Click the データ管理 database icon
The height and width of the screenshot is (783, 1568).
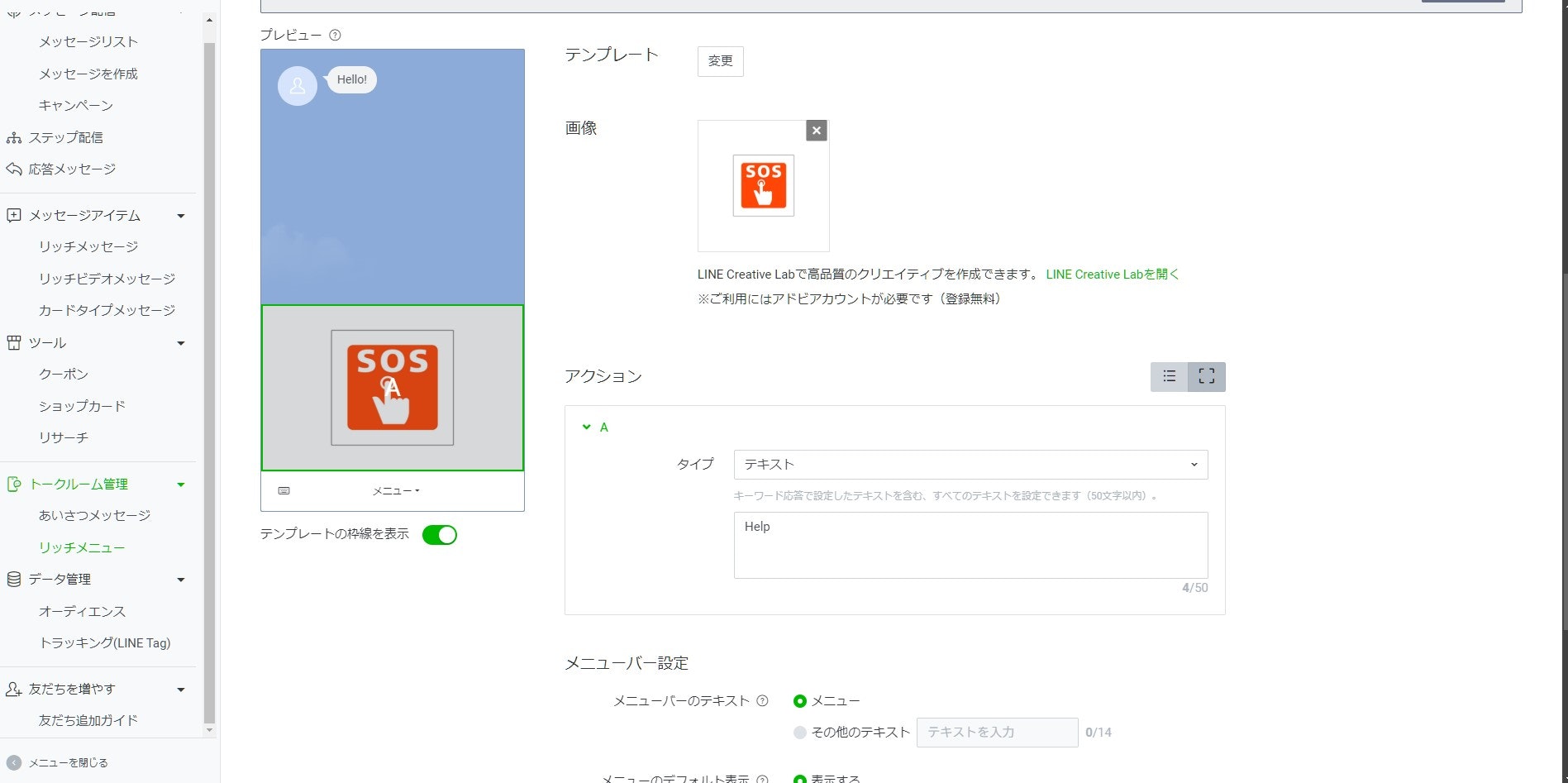tap(14, 579)
